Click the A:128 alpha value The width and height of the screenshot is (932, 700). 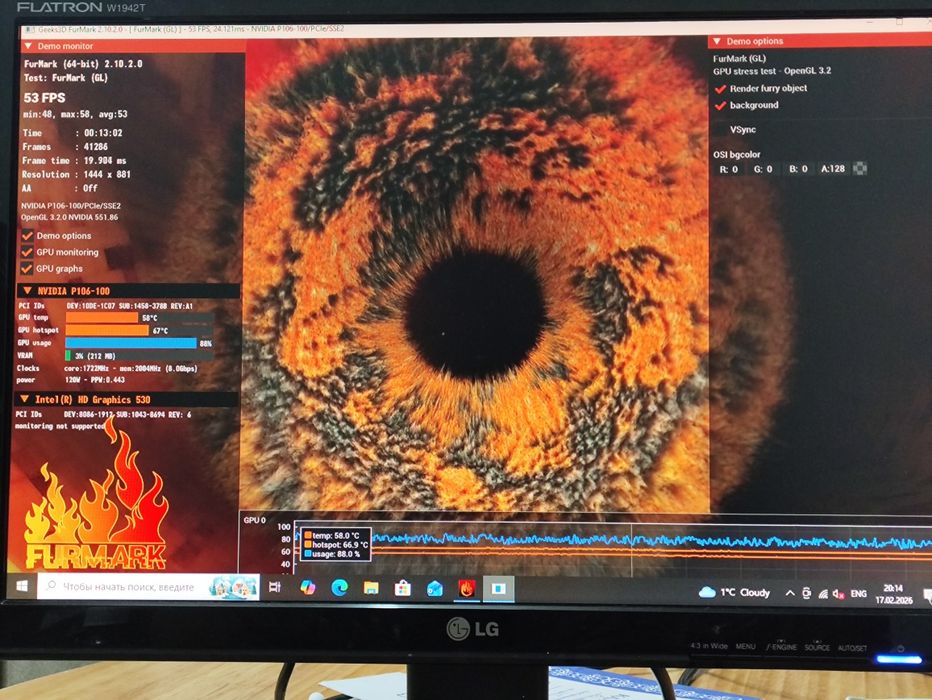(x=833, y=169)
